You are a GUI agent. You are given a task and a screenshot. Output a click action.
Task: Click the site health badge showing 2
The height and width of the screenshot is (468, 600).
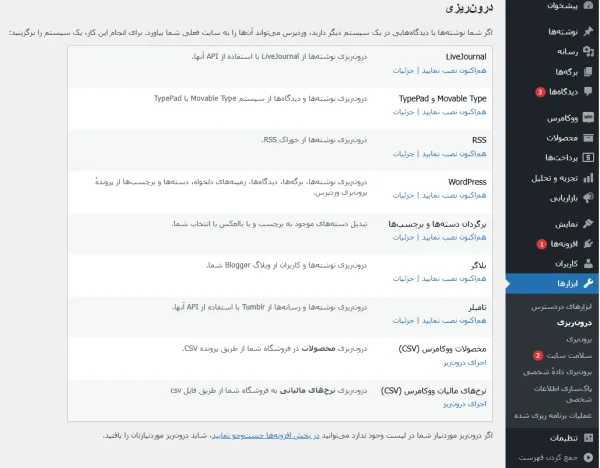coord(538,355)
